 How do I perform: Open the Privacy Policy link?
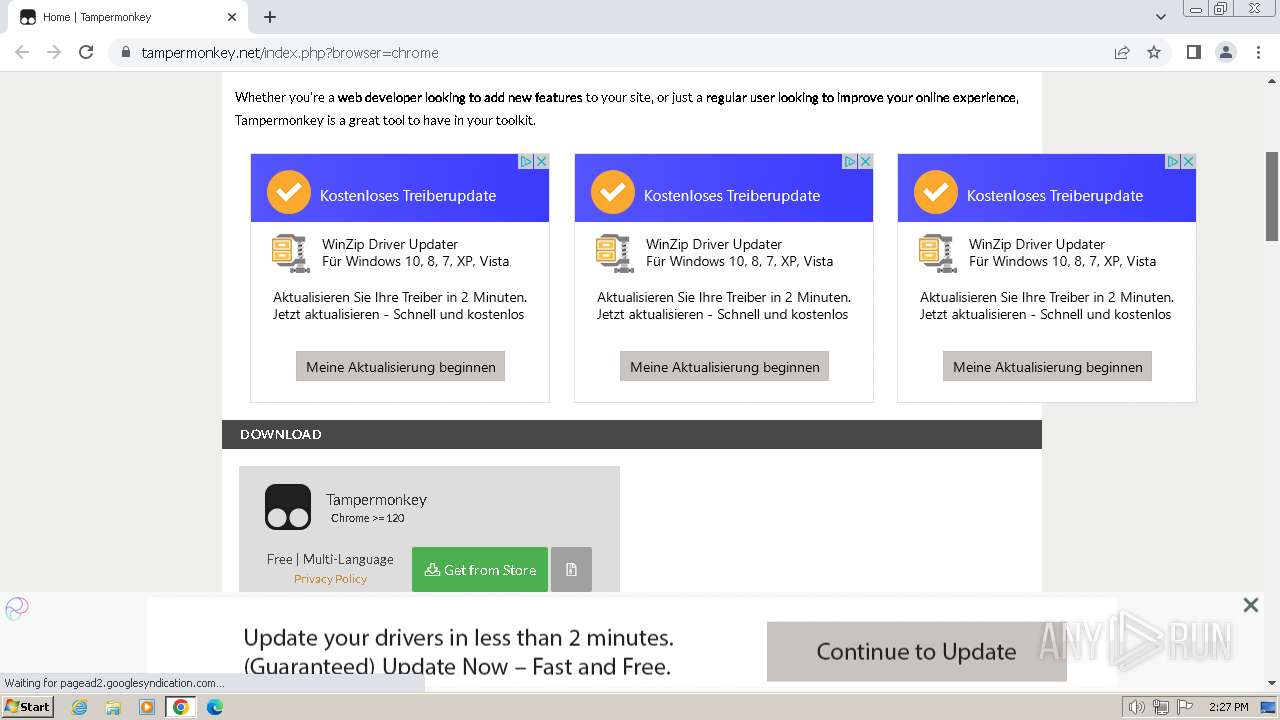click(x=330, y=579)
